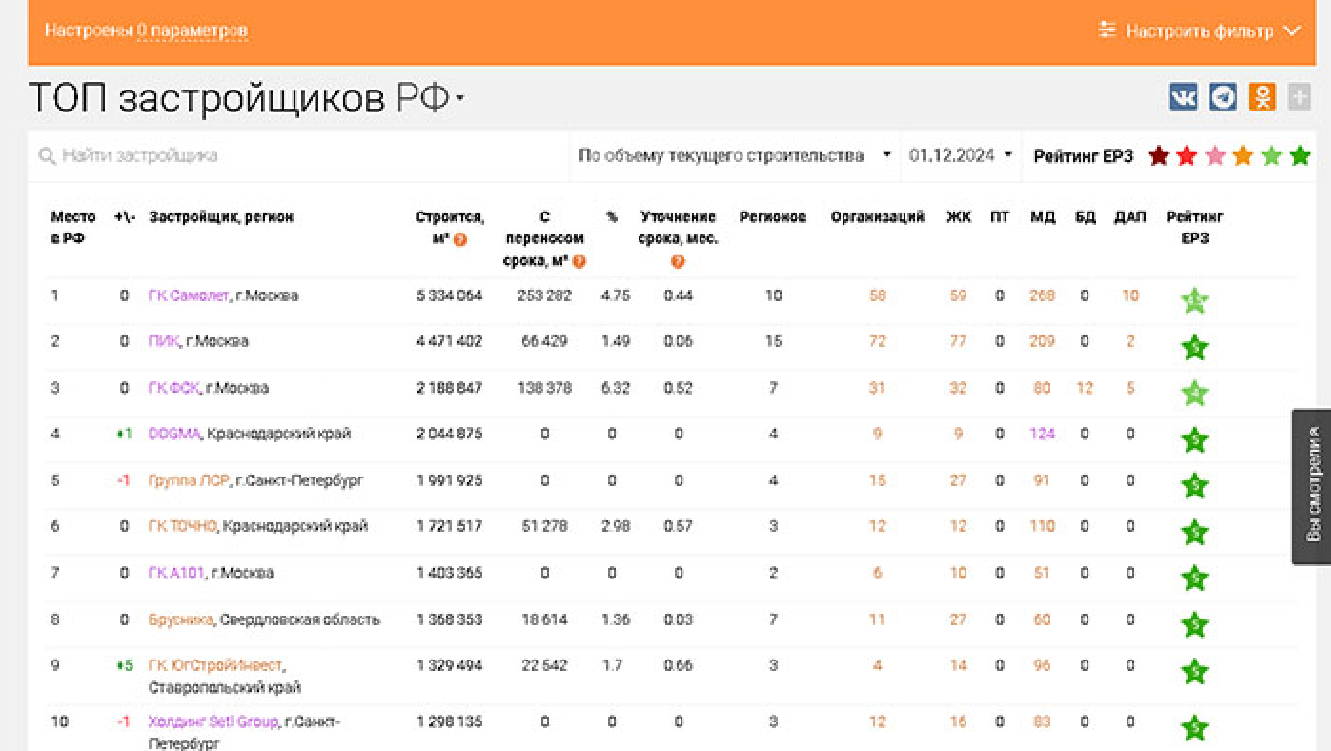Expand the ТОП застройщиков РФ title dropdown

click(460, 99)
